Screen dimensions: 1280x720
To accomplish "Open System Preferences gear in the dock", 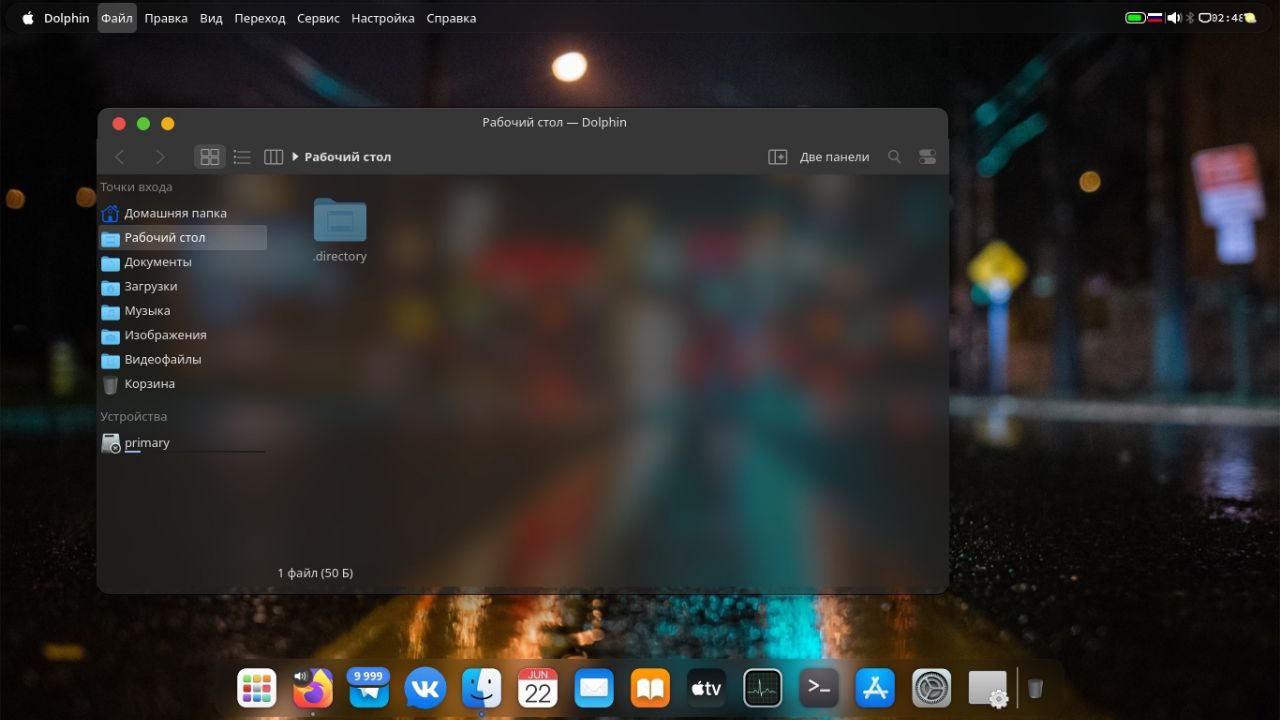I will [x=932, y=688].
